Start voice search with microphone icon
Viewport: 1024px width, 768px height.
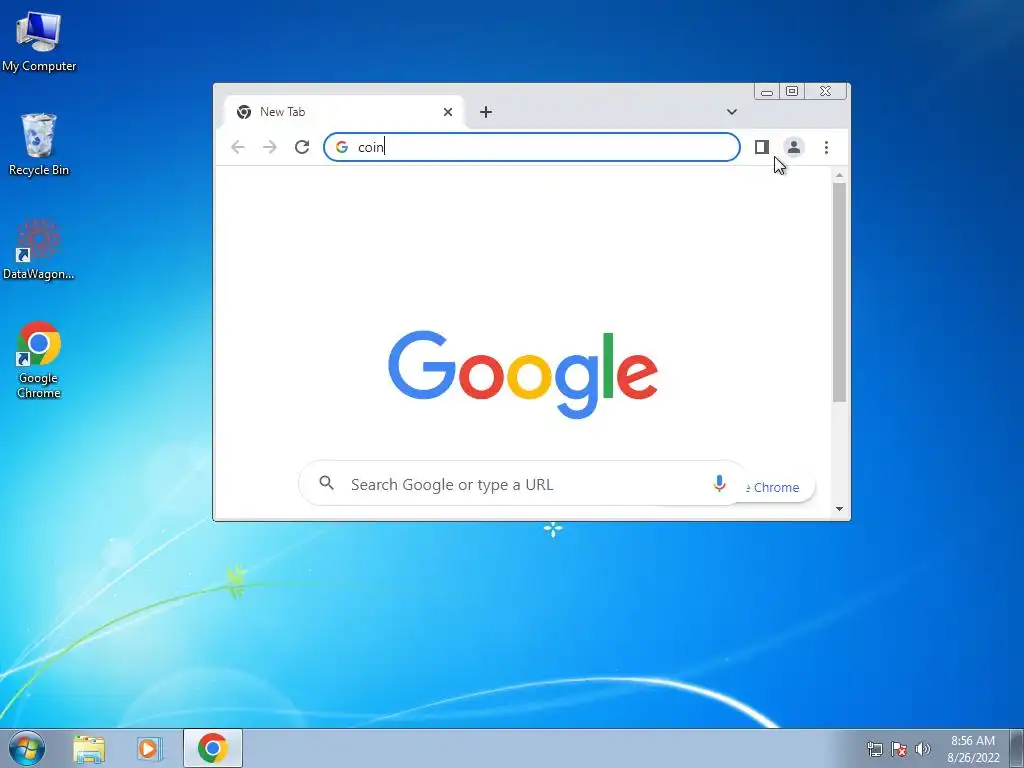pyautogui.click(x=719, y=484)
